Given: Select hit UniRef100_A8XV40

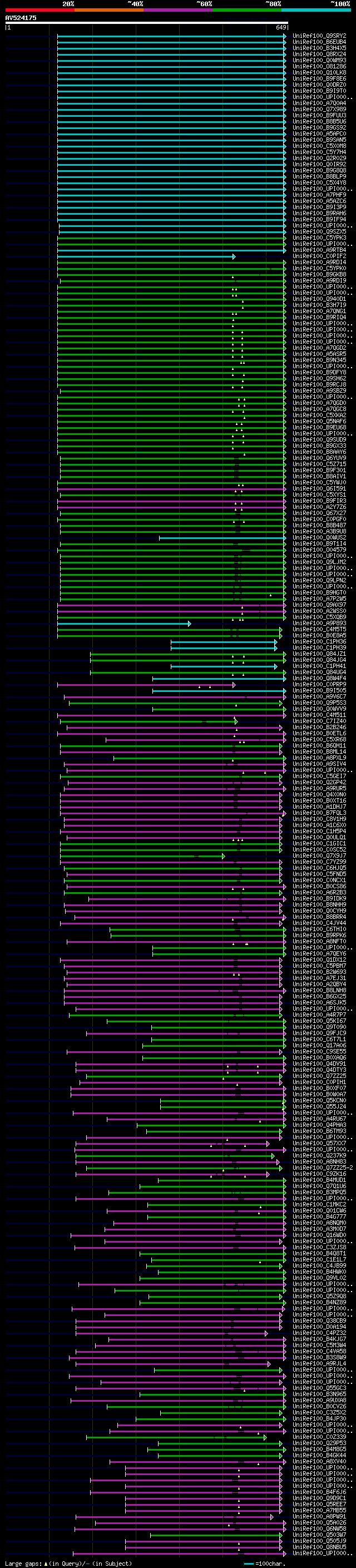Looking at the screenshot, I should click(x=319, y=1461).
